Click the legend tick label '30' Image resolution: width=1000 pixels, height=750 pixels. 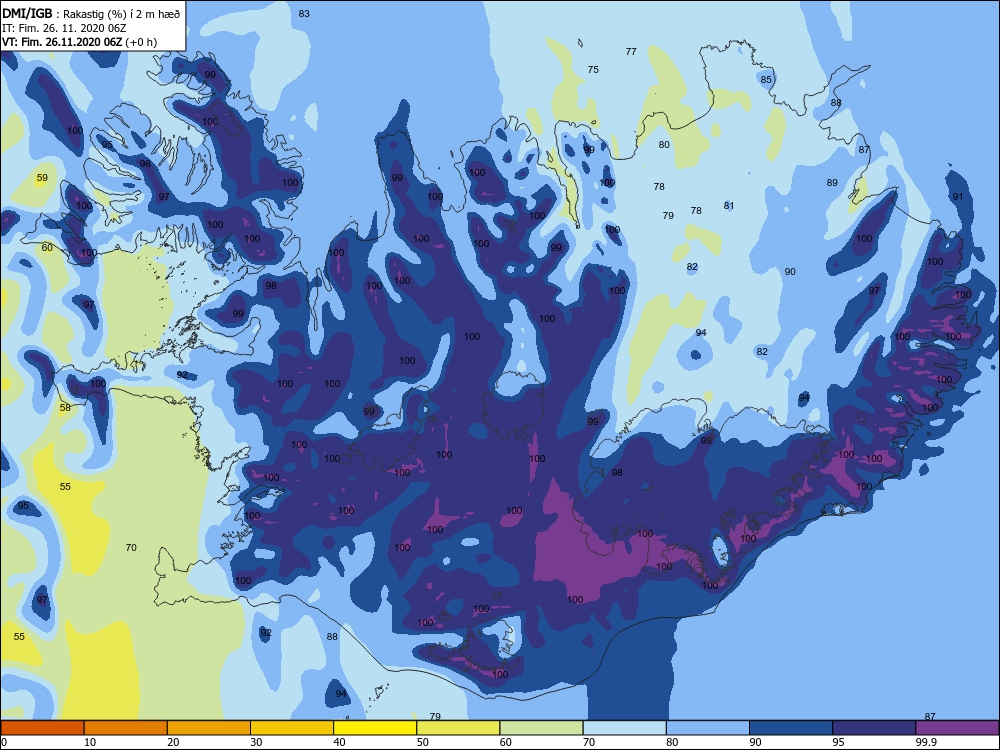pos(256,742)
